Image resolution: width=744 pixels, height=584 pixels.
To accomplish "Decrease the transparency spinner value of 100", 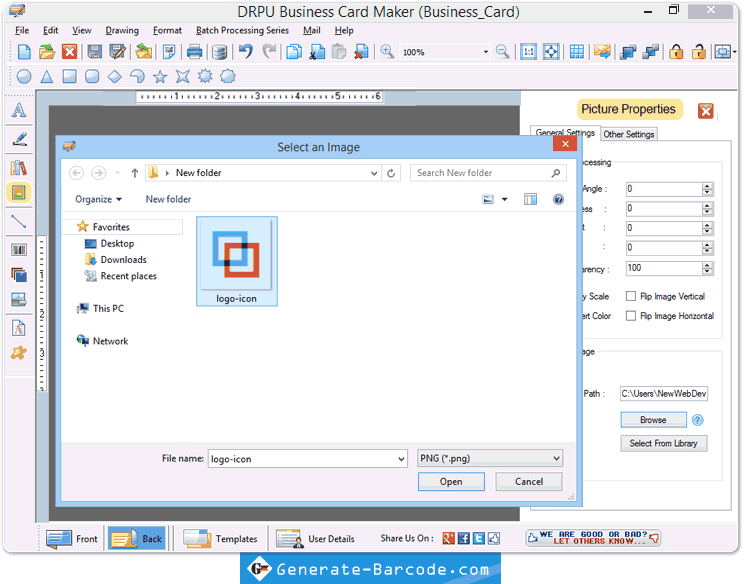I will coord(707,271).
